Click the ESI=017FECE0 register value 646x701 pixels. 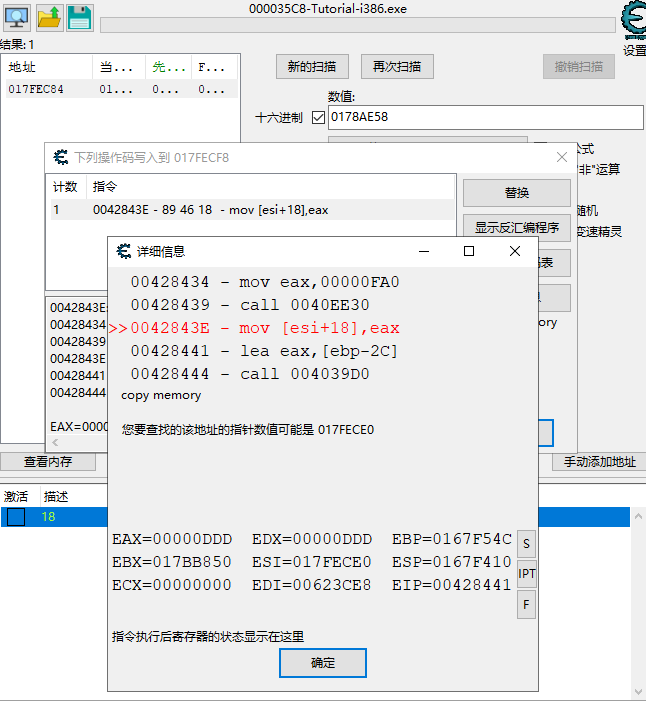(x=312, y=562)
